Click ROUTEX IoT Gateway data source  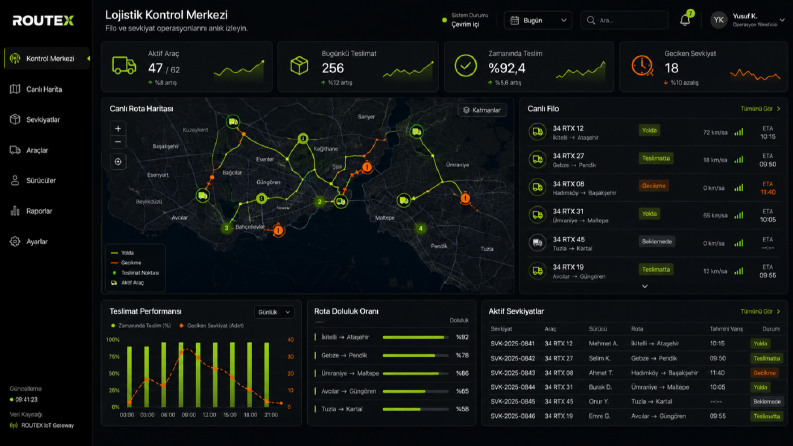[42, 425]
